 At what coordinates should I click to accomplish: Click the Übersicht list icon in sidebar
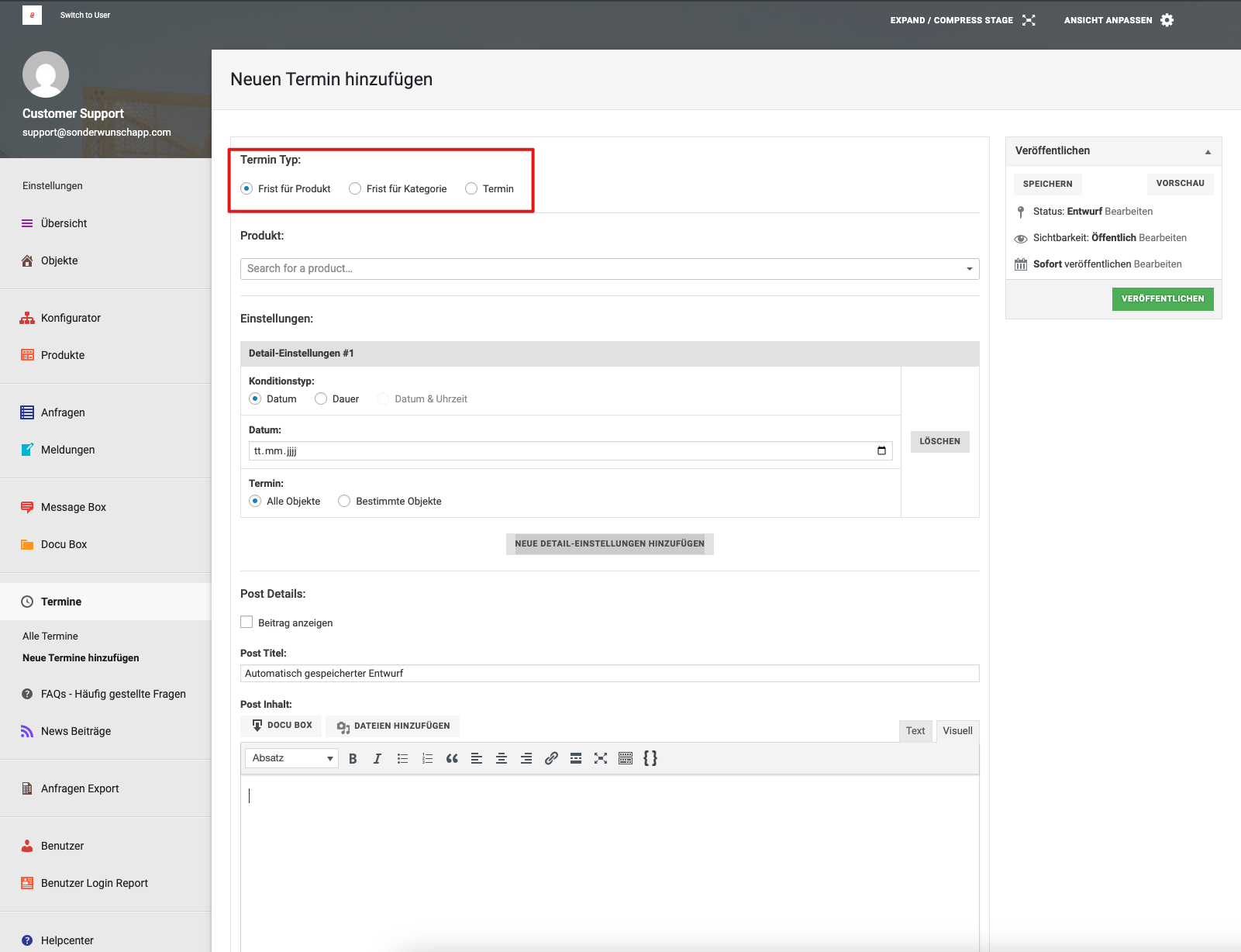coord(27,223)
